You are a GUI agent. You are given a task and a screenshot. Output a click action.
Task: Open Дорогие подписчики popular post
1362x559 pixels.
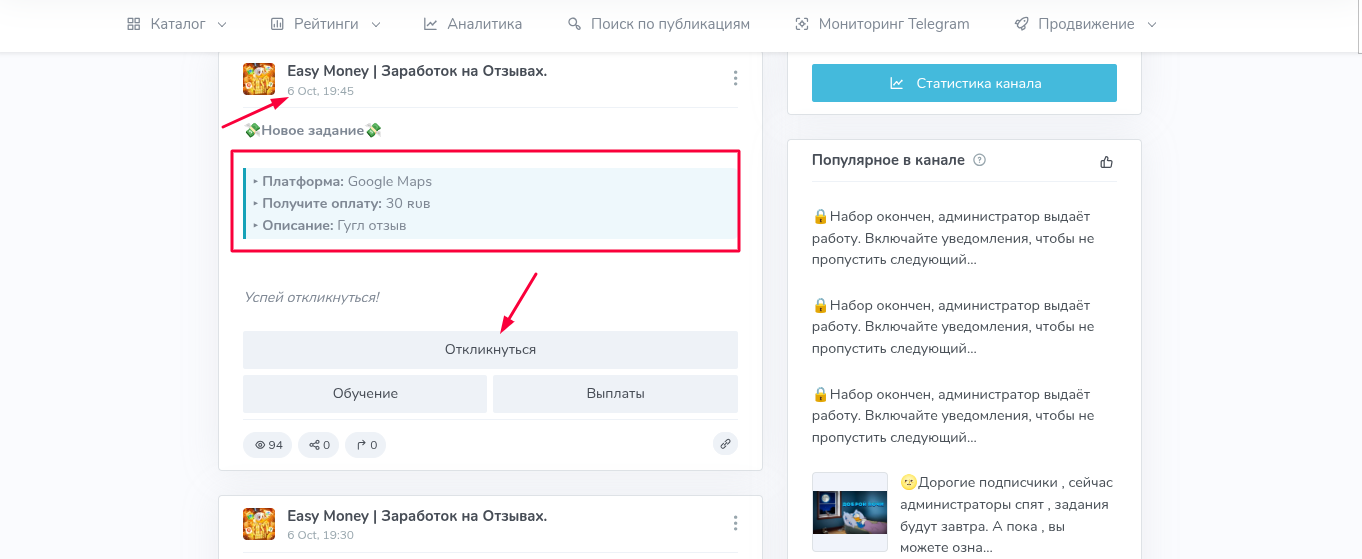click(1006, 515)
